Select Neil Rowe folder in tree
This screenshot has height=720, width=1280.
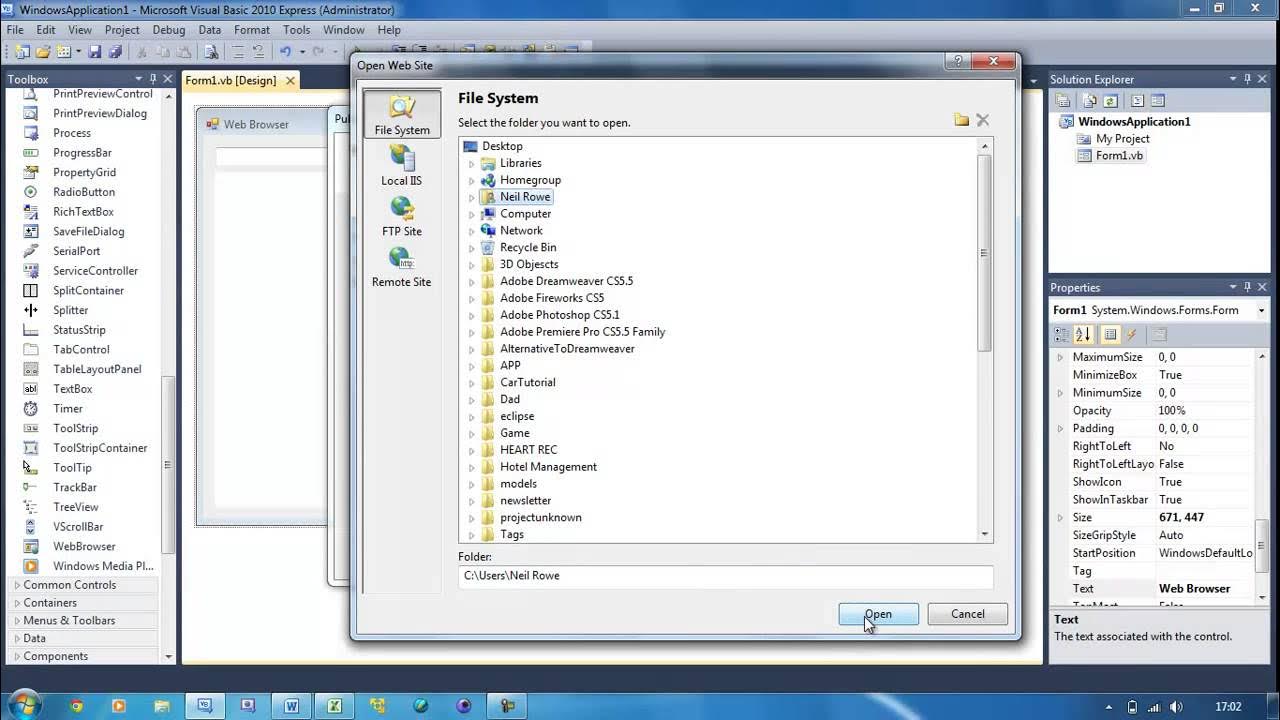pos(525,197)
